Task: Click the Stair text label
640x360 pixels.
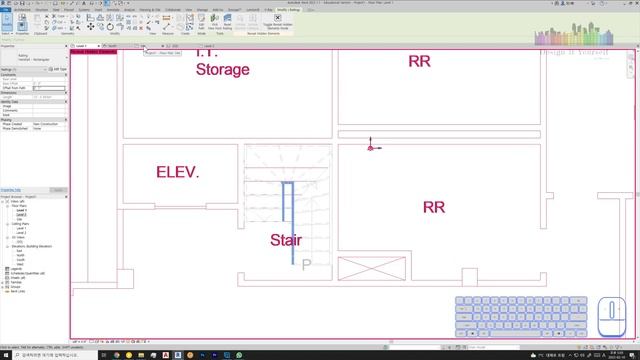Action: [286, 240]
